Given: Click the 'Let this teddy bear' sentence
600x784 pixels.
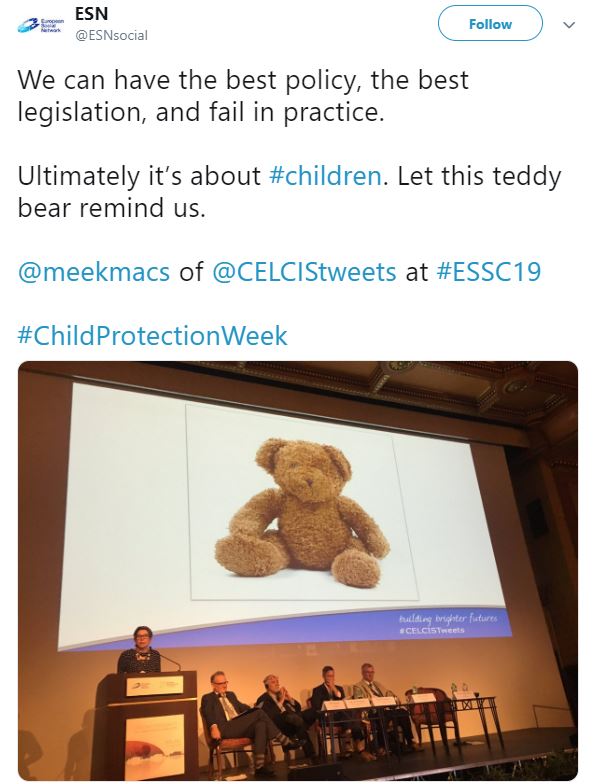Looking at the screenshot, I should [289, 192].
